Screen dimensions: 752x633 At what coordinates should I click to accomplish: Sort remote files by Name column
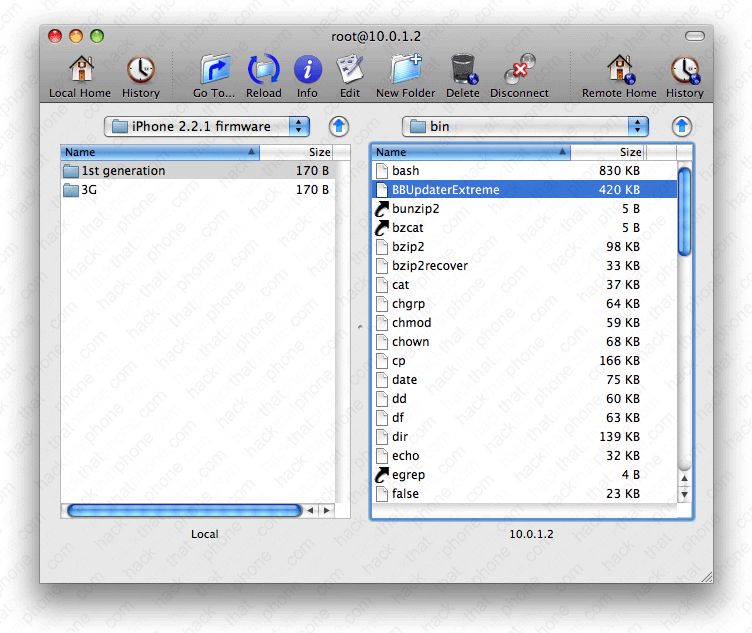(470, 152)
